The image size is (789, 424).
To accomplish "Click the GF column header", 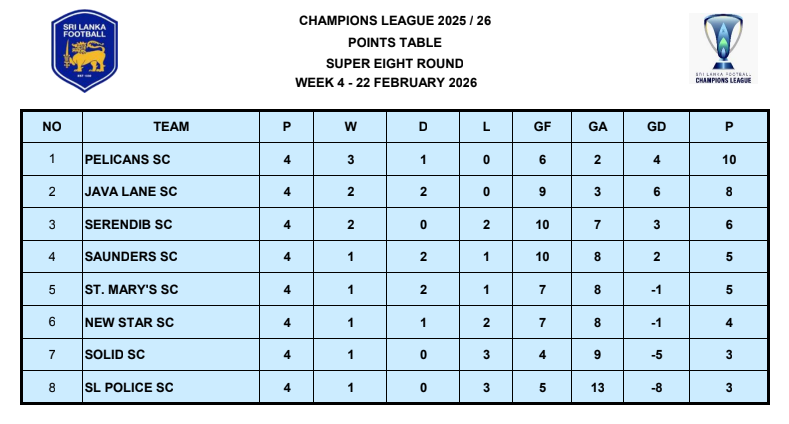I will (x=542, y=127).
